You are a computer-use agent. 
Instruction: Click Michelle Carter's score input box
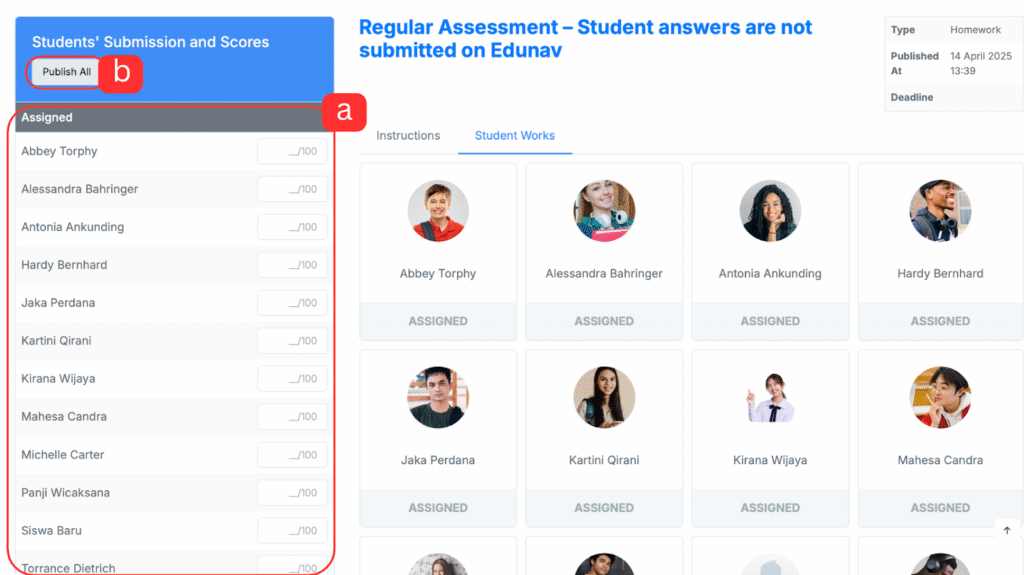[x=292, y=455]
